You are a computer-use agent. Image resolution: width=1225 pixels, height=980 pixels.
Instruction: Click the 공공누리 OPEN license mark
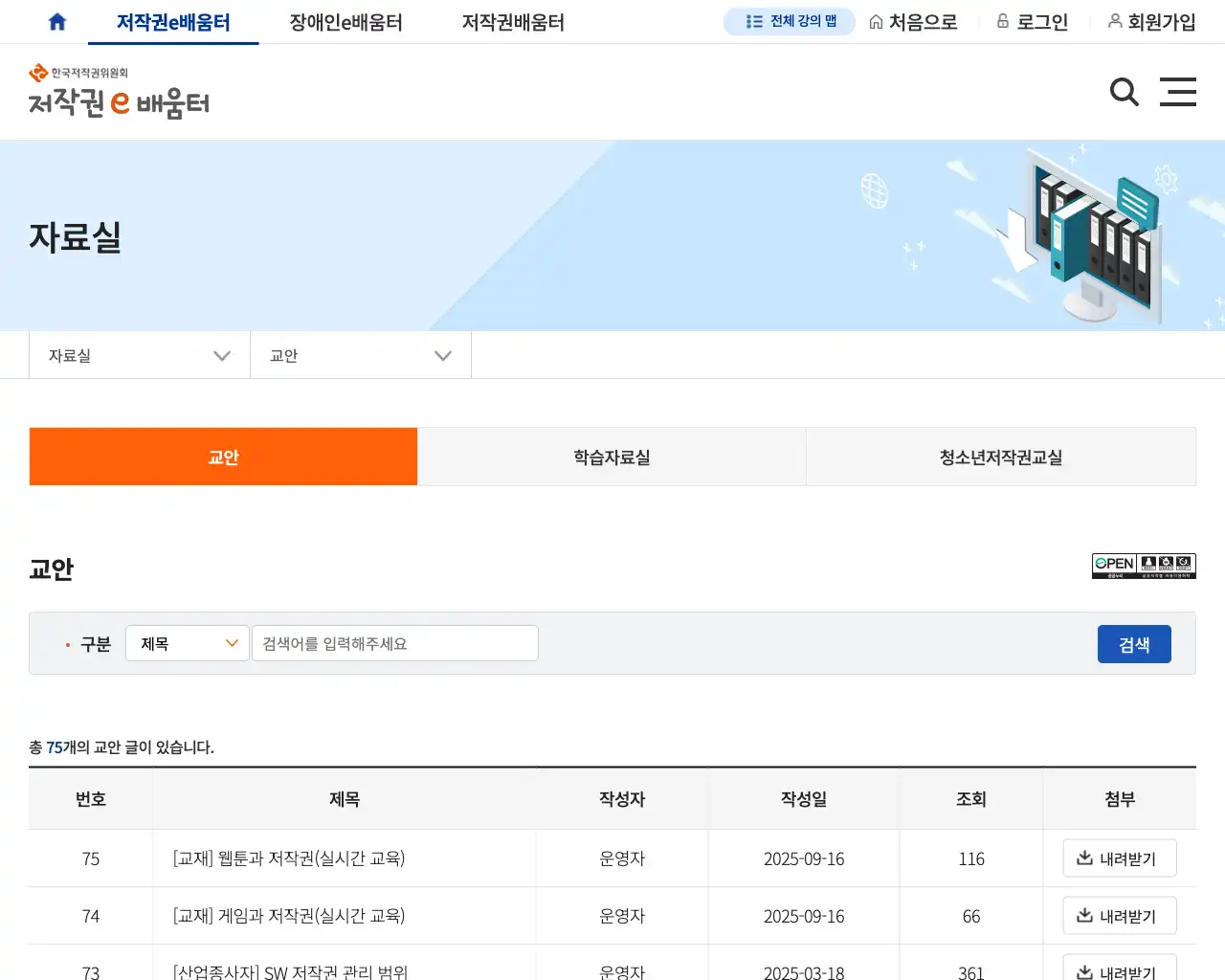click(x=1143, y=566)
